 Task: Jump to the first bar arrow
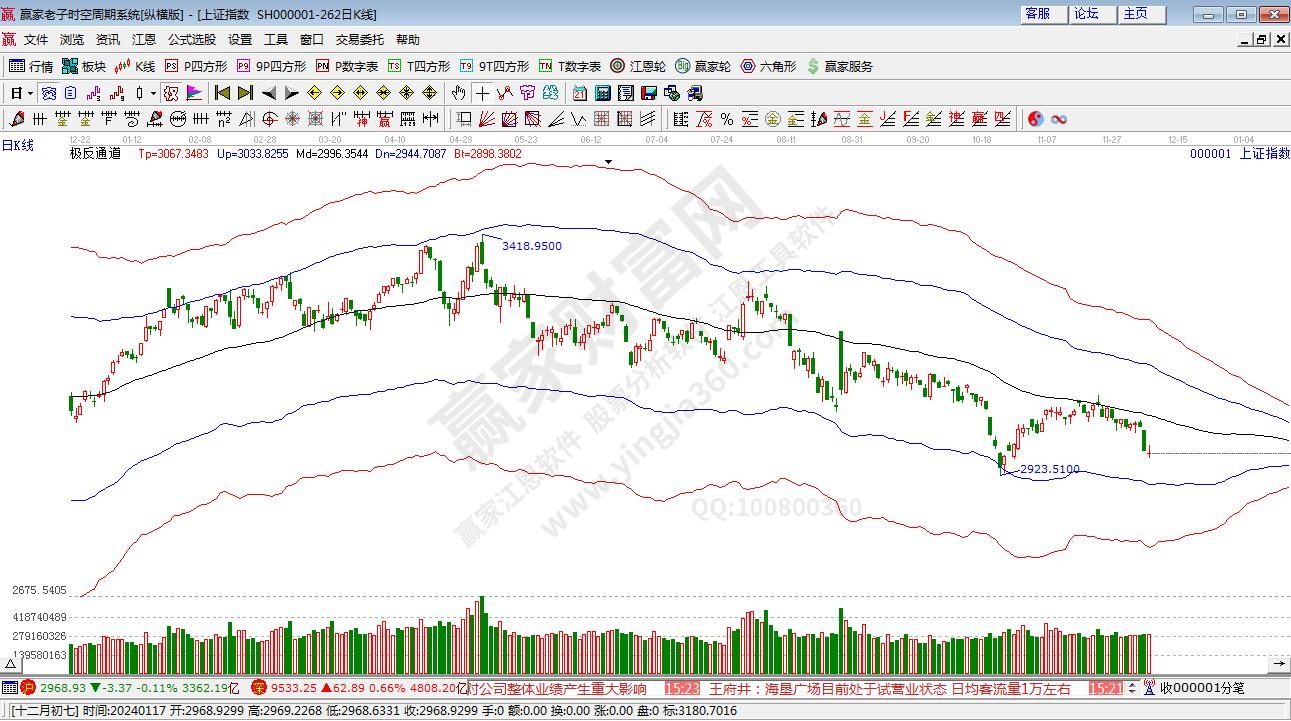(x=222, y=93)
